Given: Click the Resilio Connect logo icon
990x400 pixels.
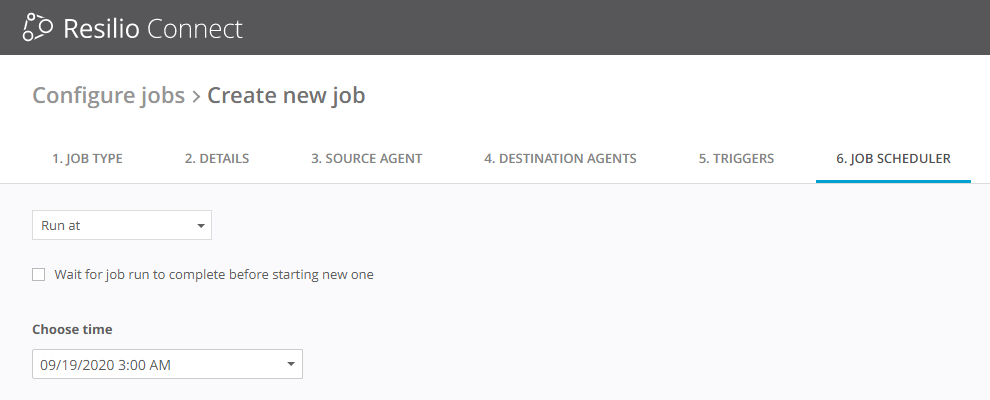Looking at the screenshot, I should point(37,28).
